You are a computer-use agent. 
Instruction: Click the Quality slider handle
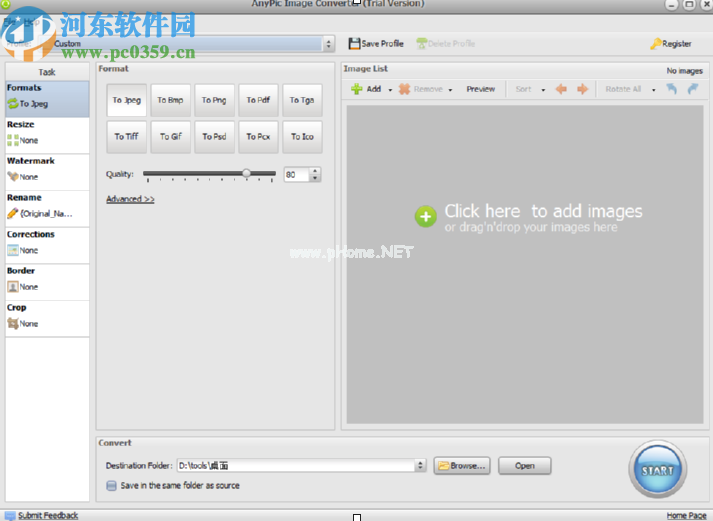click(x=246, y=174)
